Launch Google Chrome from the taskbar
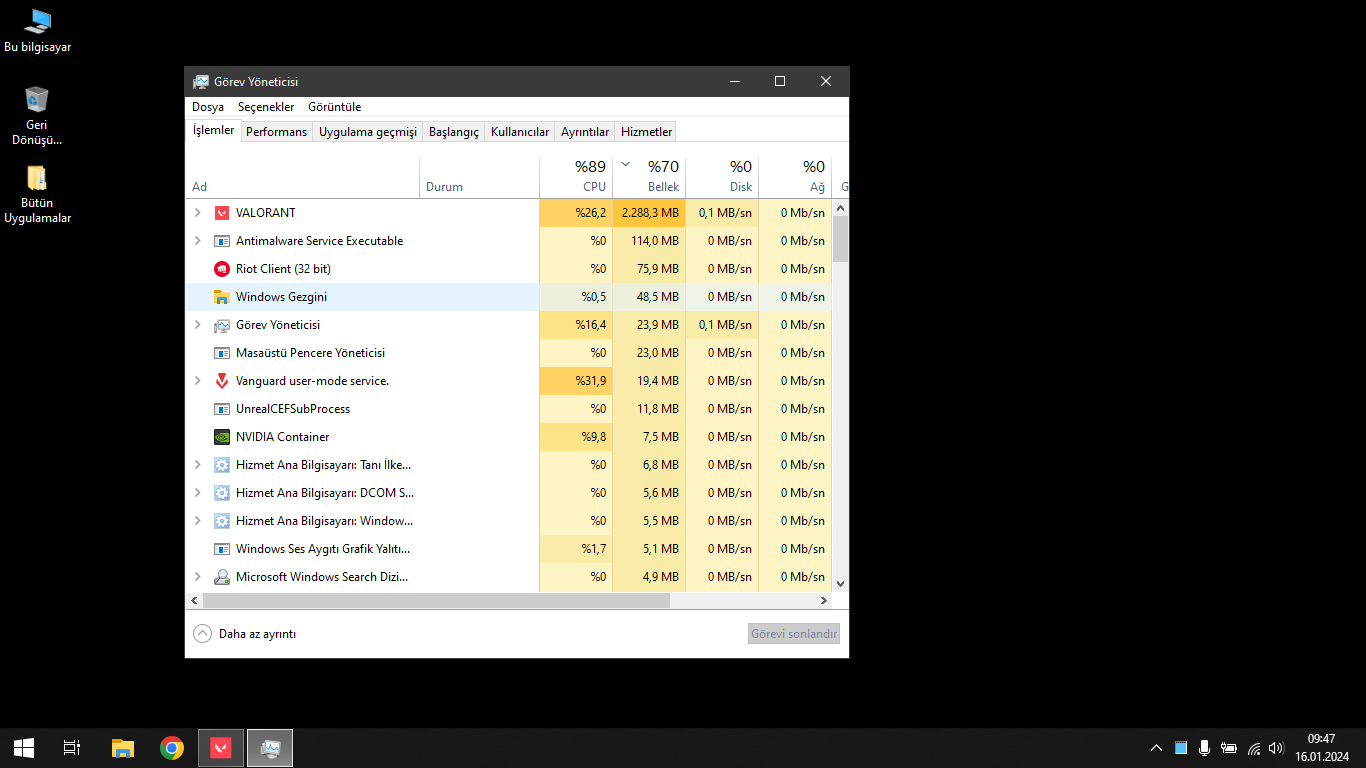 pyautogui.click(x=172, y=748)
